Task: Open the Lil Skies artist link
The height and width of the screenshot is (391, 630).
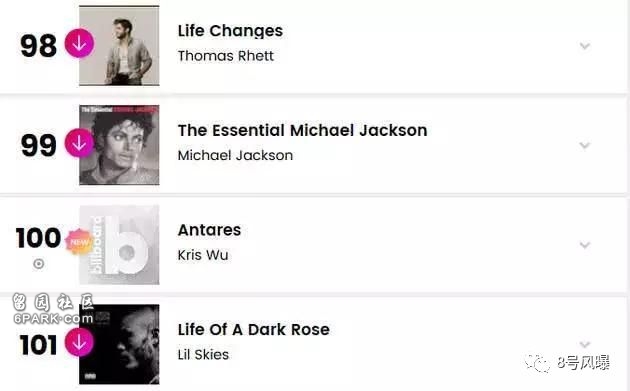Action: [203, 355]
